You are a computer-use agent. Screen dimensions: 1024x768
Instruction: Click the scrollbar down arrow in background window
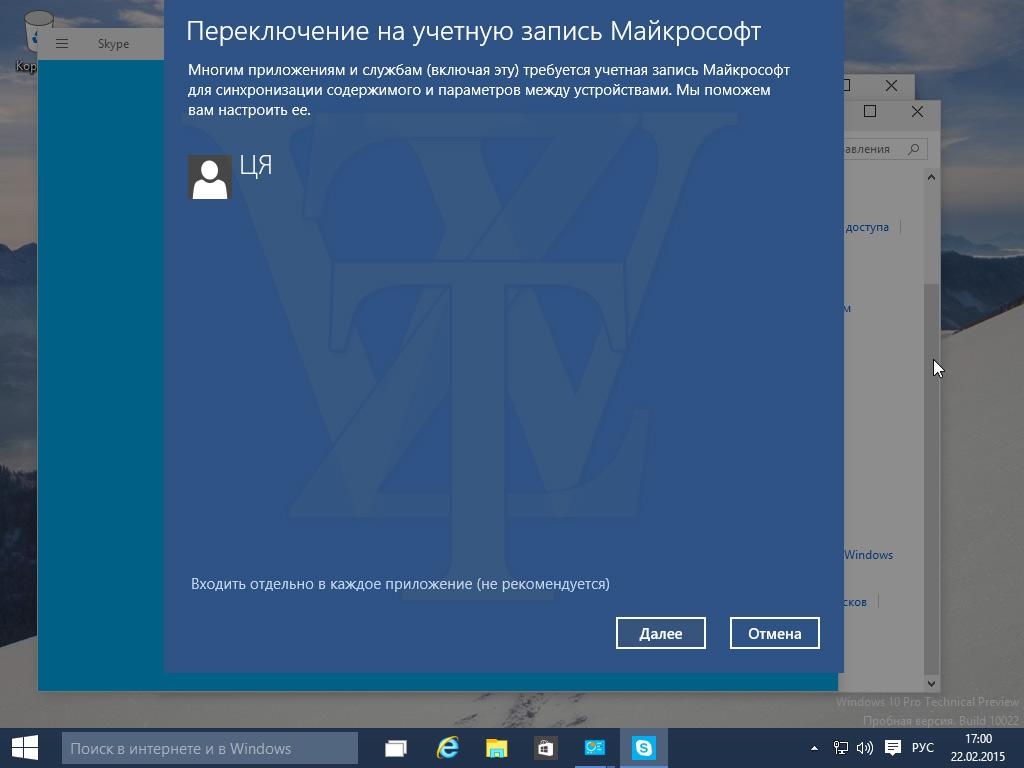pyautogui.click(x=931, y=683)
